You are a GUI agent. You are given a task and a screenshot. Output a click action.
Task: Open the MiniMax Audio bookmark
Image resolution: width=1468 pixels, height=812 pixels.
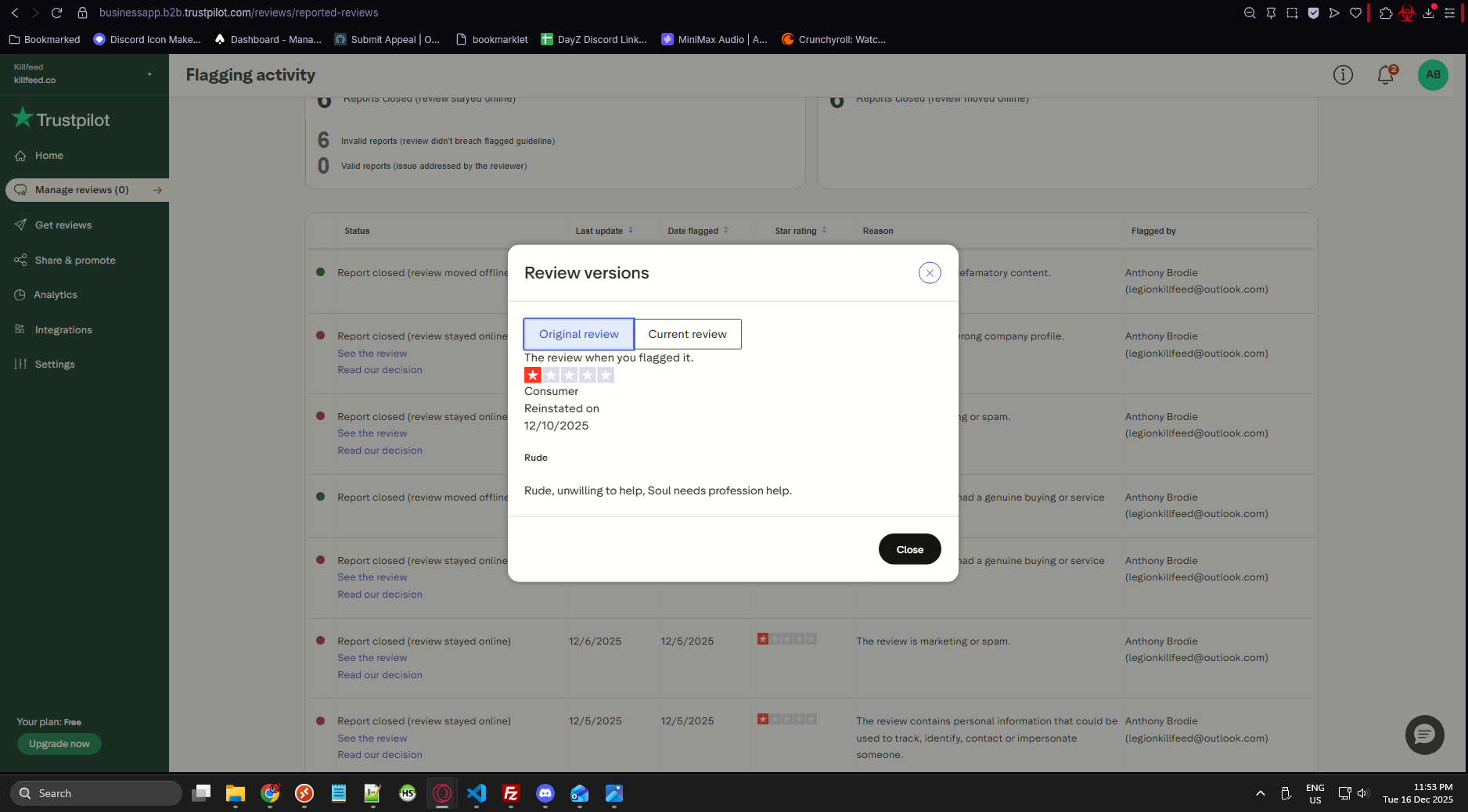(714, 40)
